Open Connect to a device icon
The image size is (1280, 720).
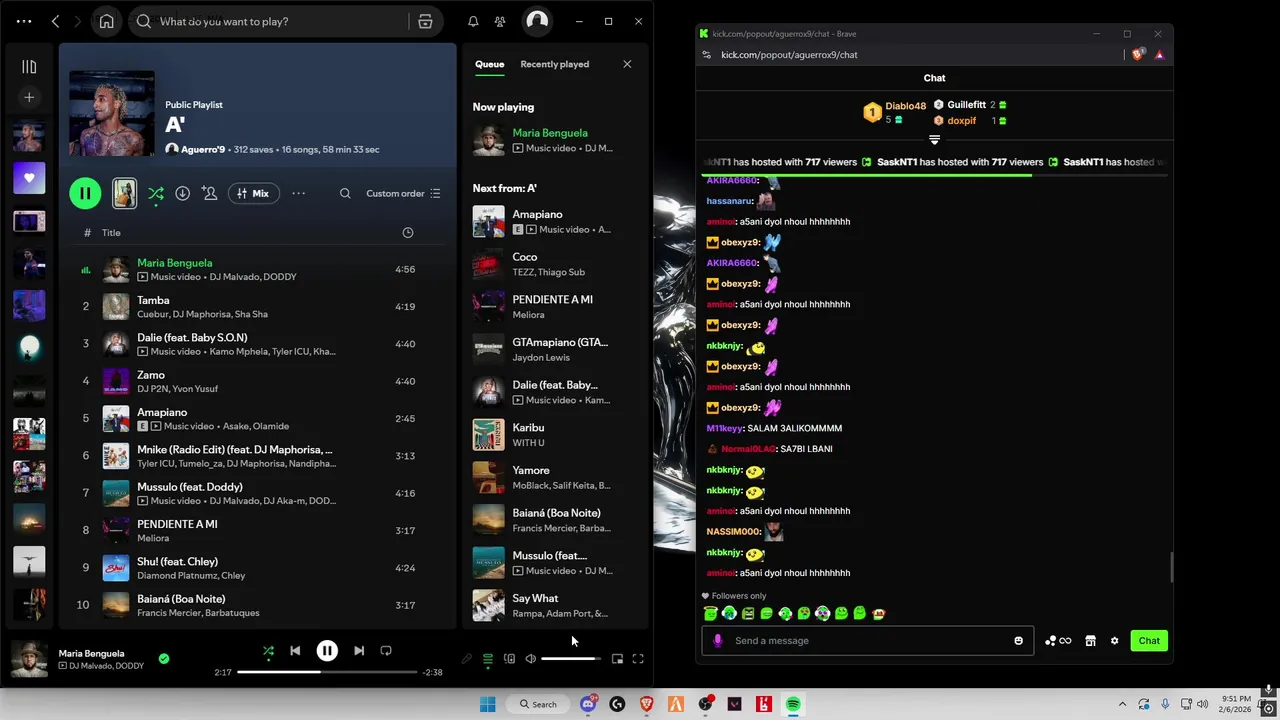pos(509,659)
